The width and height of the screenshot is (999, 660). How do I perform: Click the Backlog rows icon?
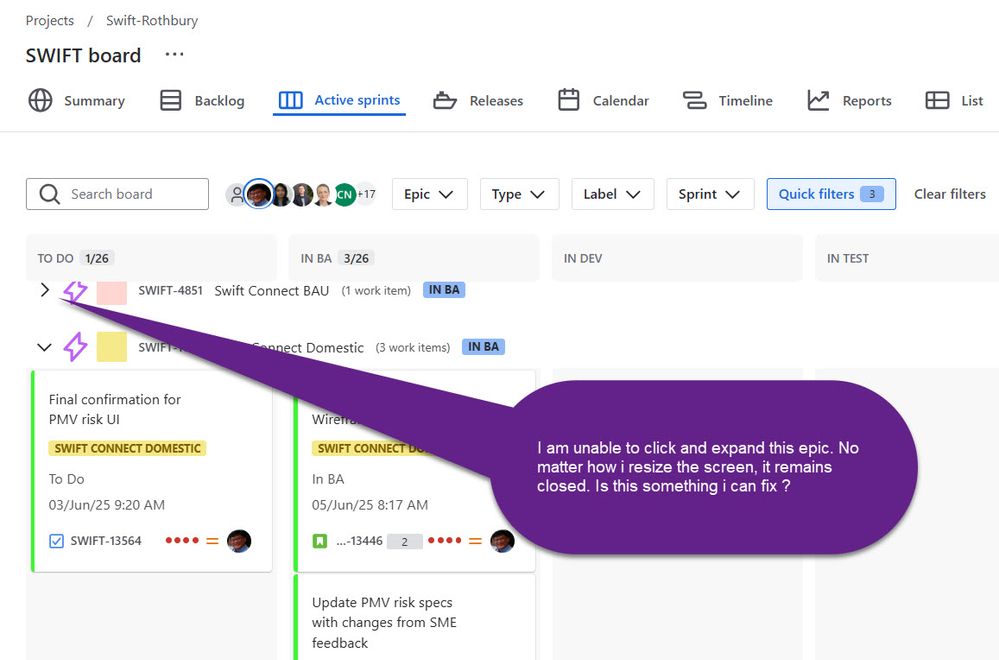click(x=170, y=100)
